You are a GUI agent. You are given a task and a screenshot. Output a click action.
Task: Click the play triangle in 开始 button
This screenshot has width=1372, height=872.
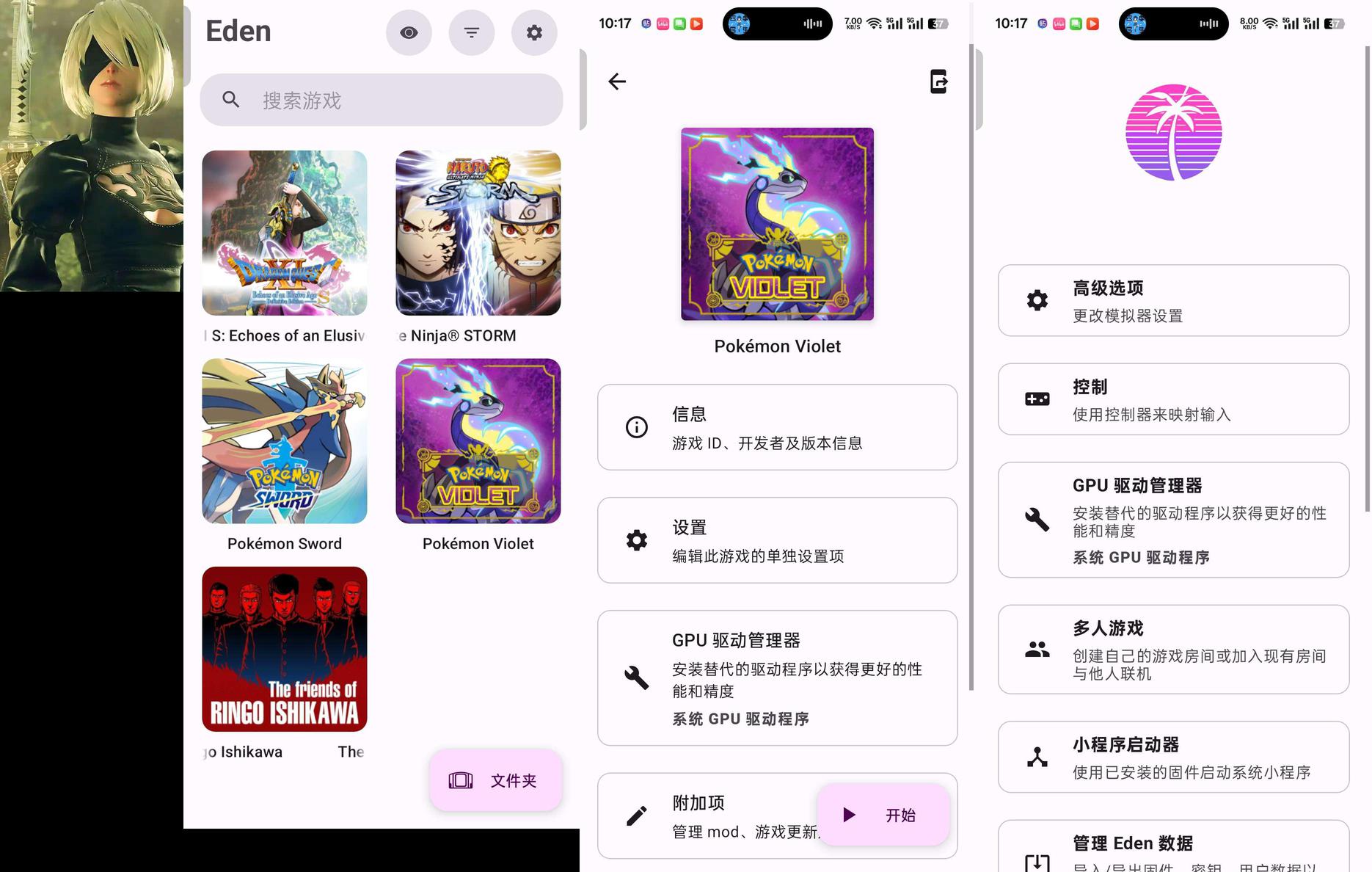click(x=849, y=815)
